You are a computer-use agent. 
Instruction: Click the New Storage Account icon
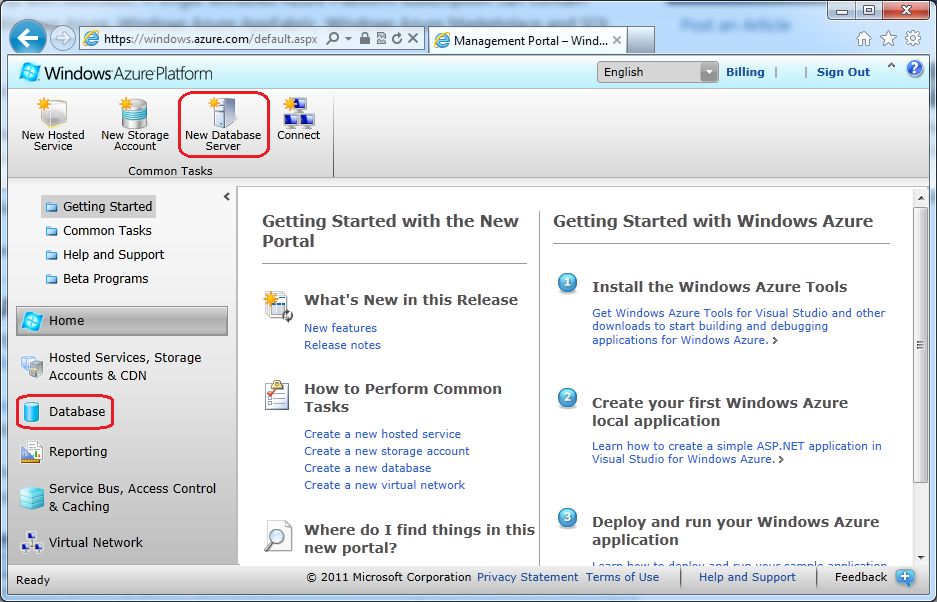pos(134,112)
